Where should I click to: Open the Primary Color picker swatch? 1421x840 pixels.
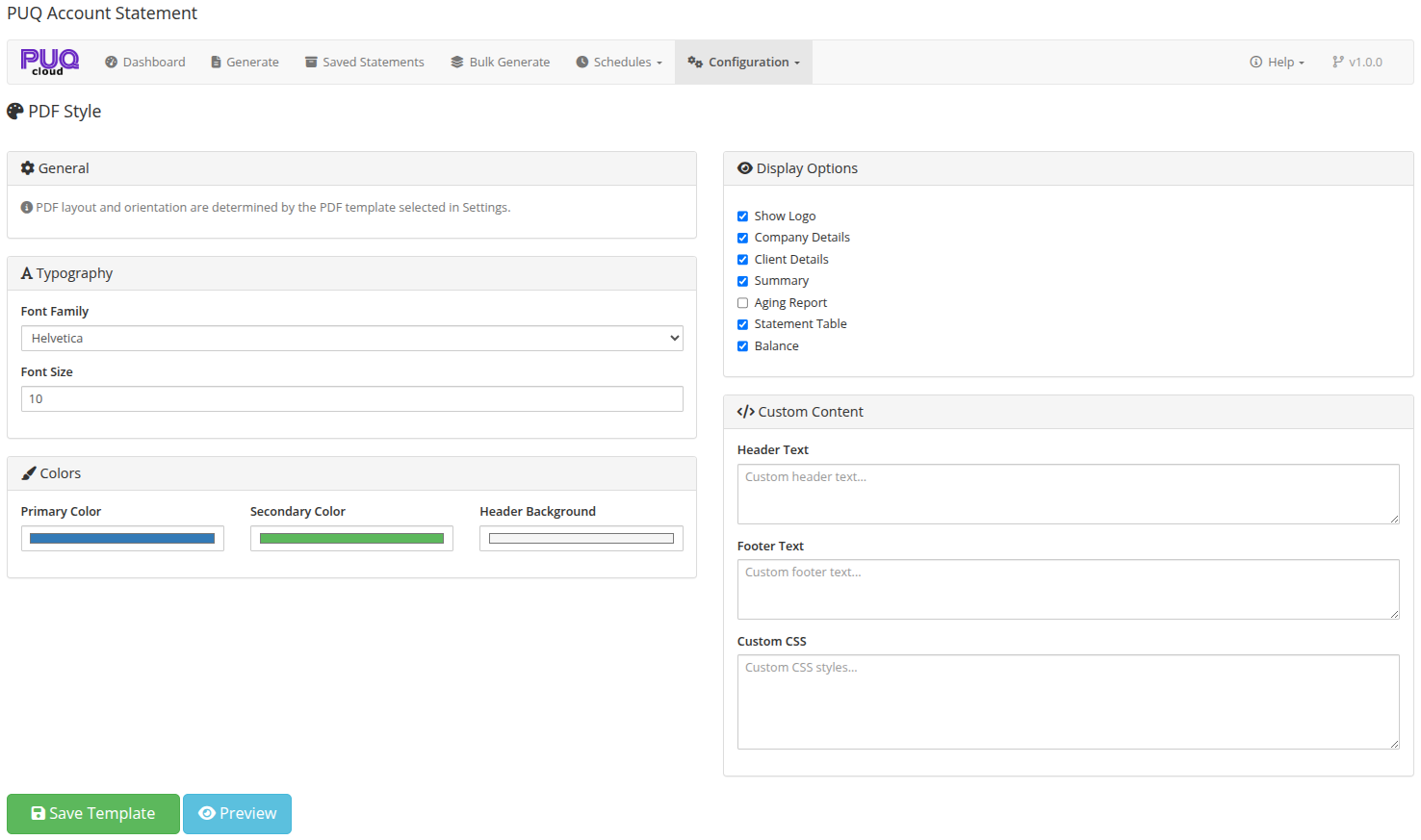pyautogui.click(x=122, y=539)
